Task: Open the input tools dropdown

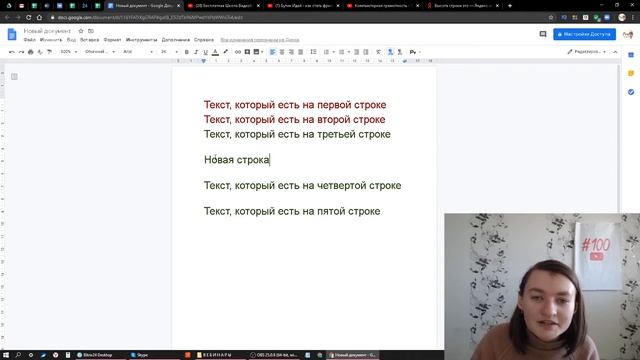Action: pyautogui.click(x=415, y=52)
